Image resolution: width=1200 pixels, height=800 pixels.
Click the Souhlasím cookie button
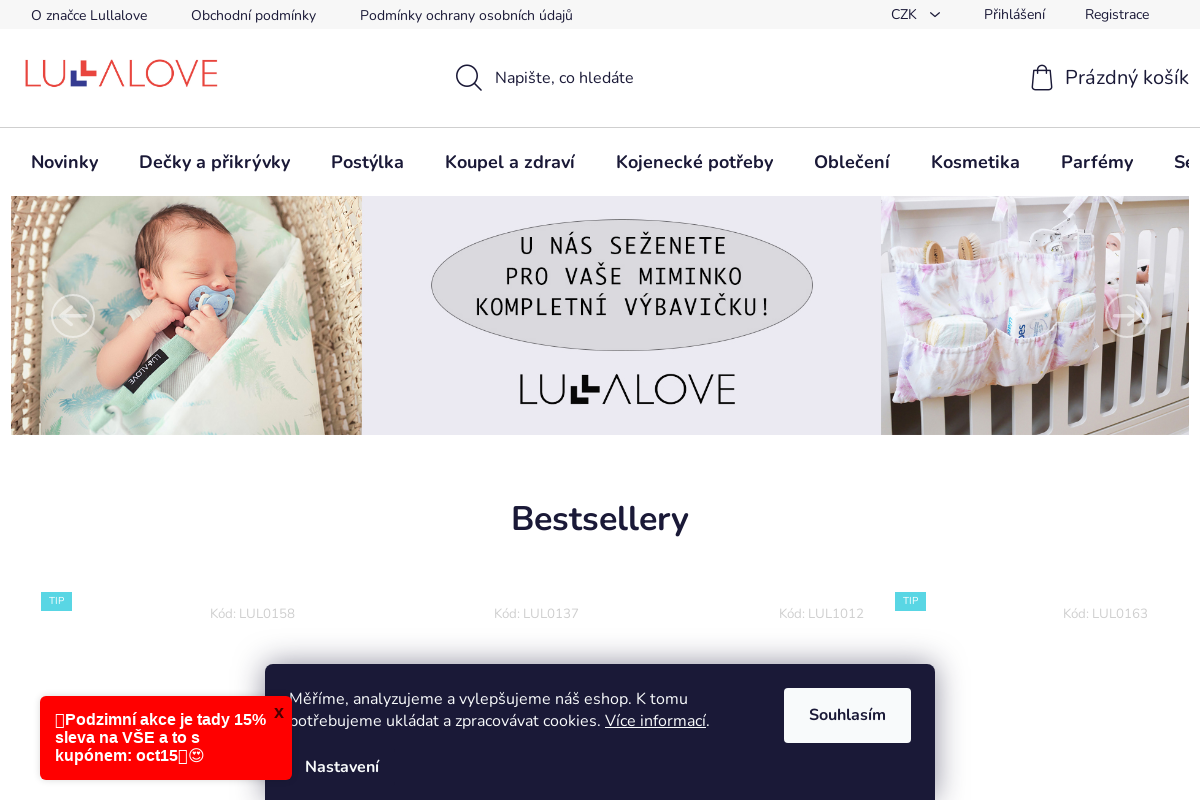847,715
